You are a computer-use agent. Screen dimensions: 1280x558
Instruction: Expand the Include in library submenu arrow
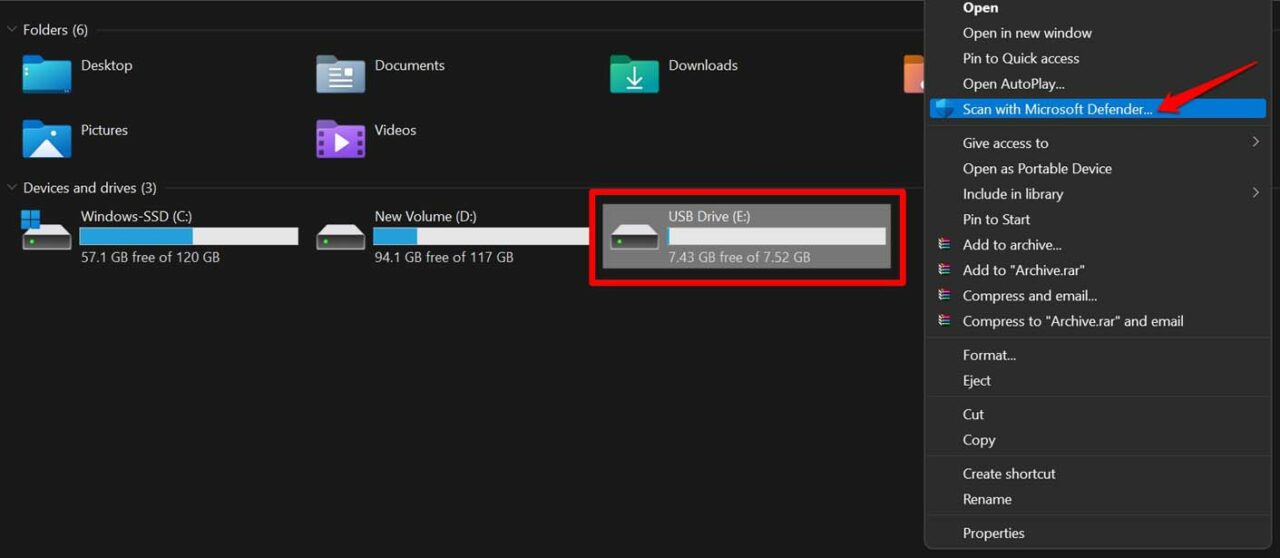point(1255,193)
